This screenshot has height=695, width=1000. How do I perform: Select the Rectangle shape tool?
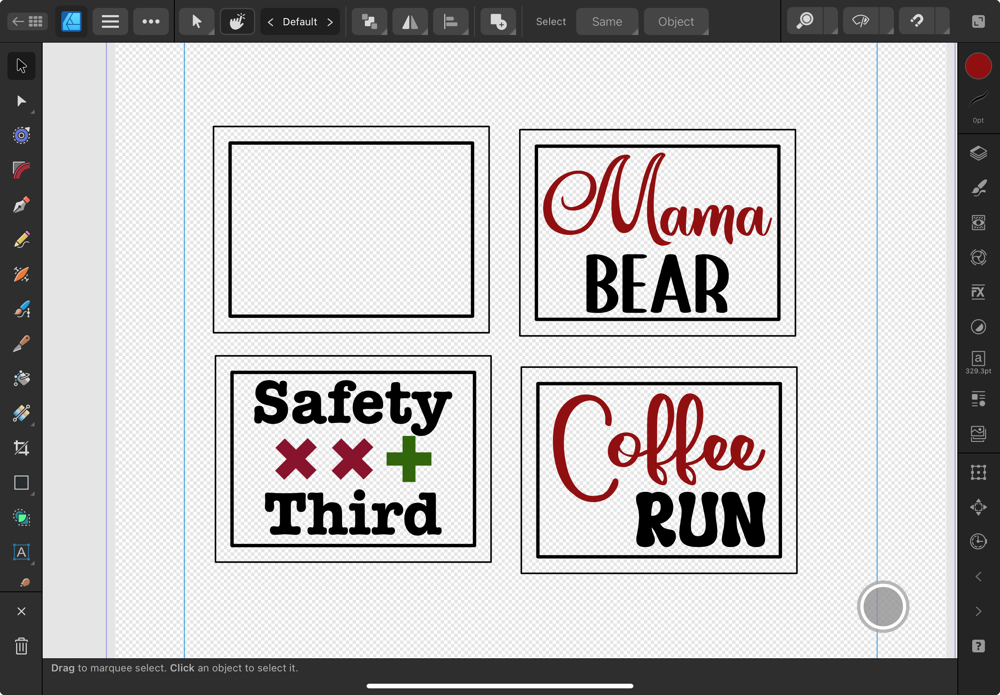[21, 483]
